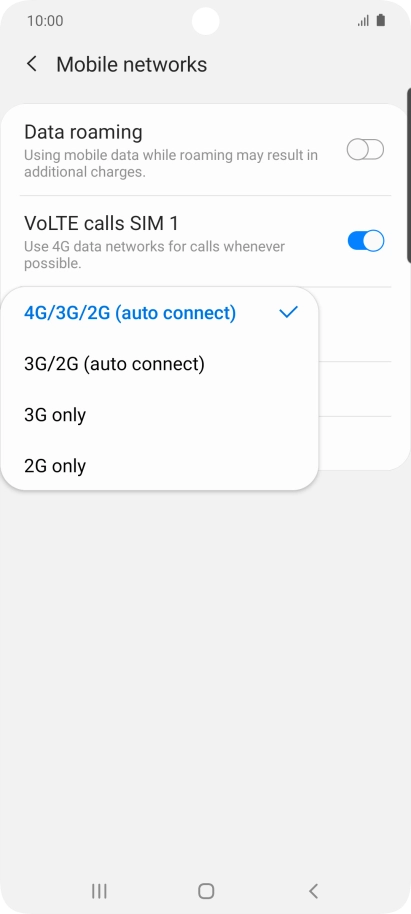
Task: Tap the Data roaming setting label
Action: pyautogui.click(x=83, y=132)
